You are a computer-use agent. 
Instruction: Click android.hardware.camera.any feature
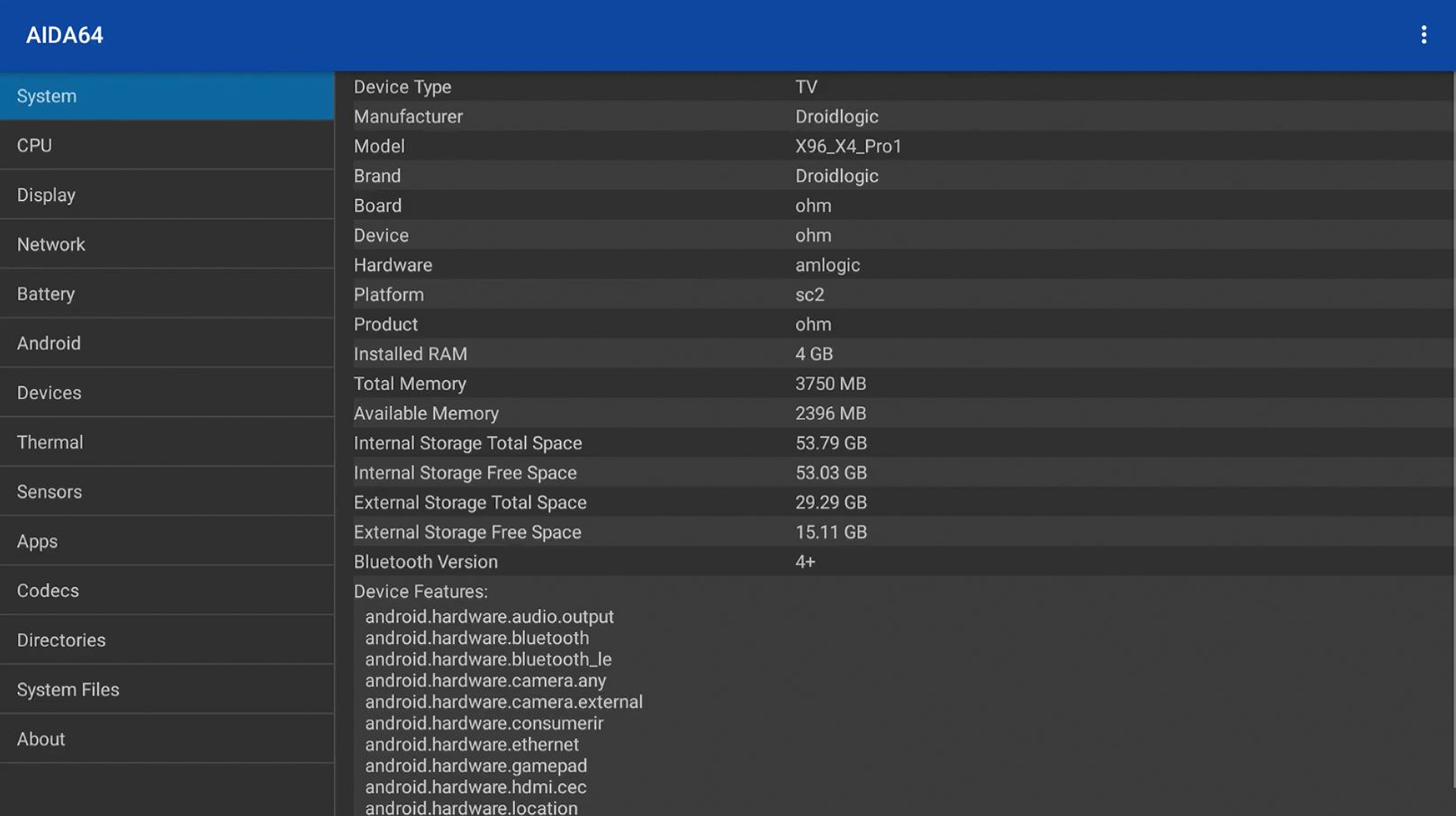[x=486, y=681]
